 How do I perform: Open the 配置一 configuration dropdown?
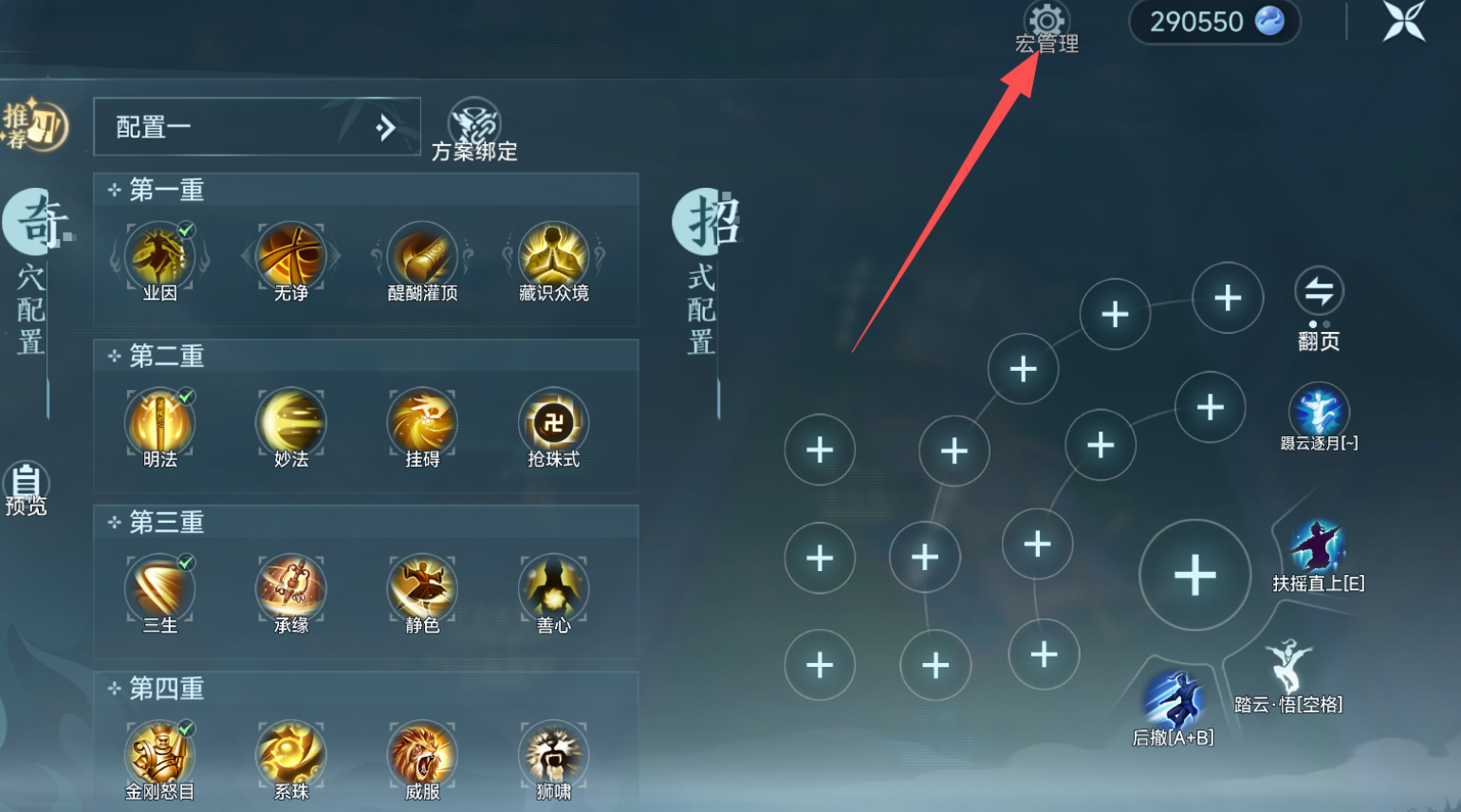257,126
